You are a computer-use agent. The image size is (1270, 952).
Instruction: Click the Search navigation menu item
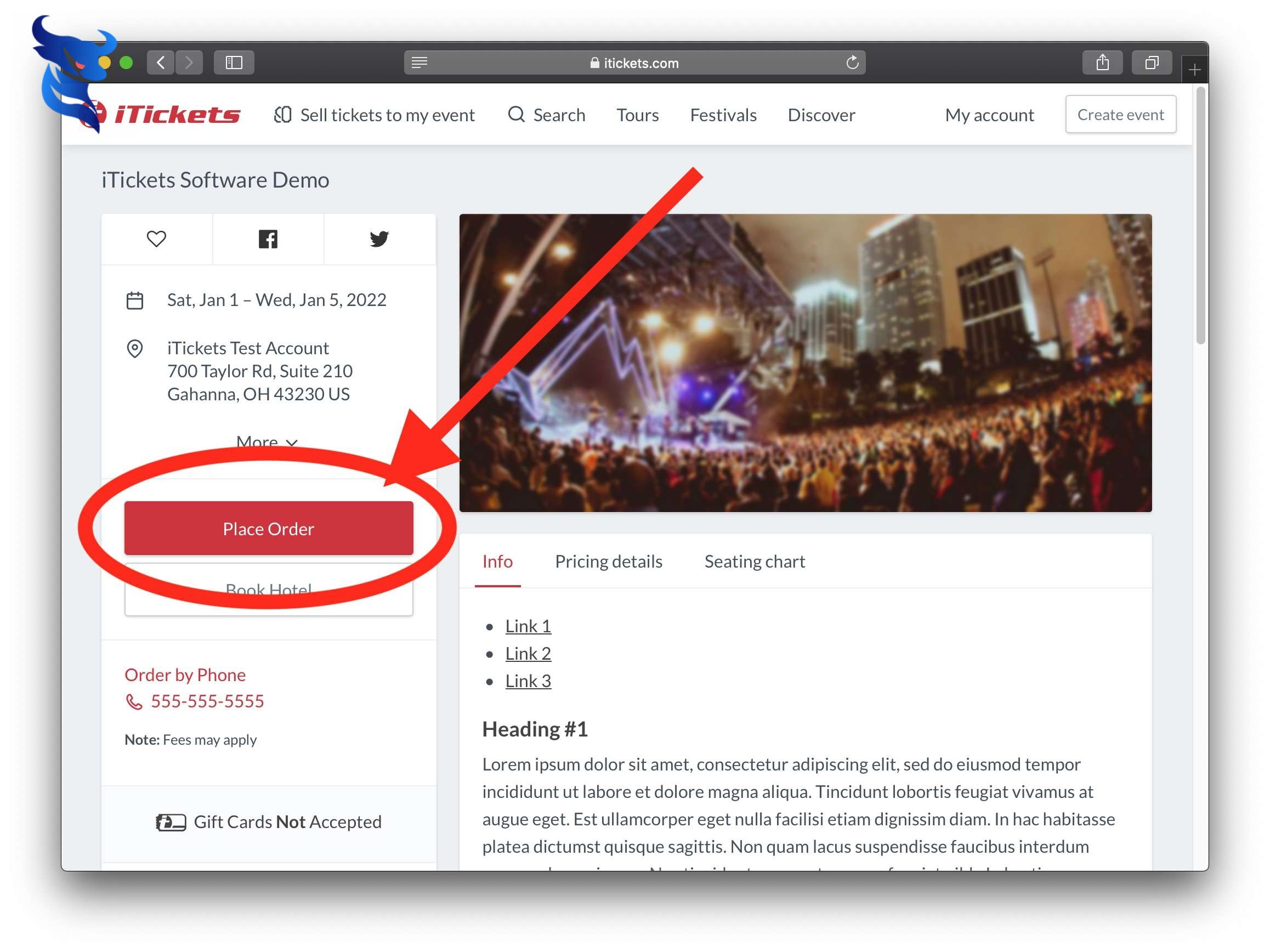tap(546, 114)
